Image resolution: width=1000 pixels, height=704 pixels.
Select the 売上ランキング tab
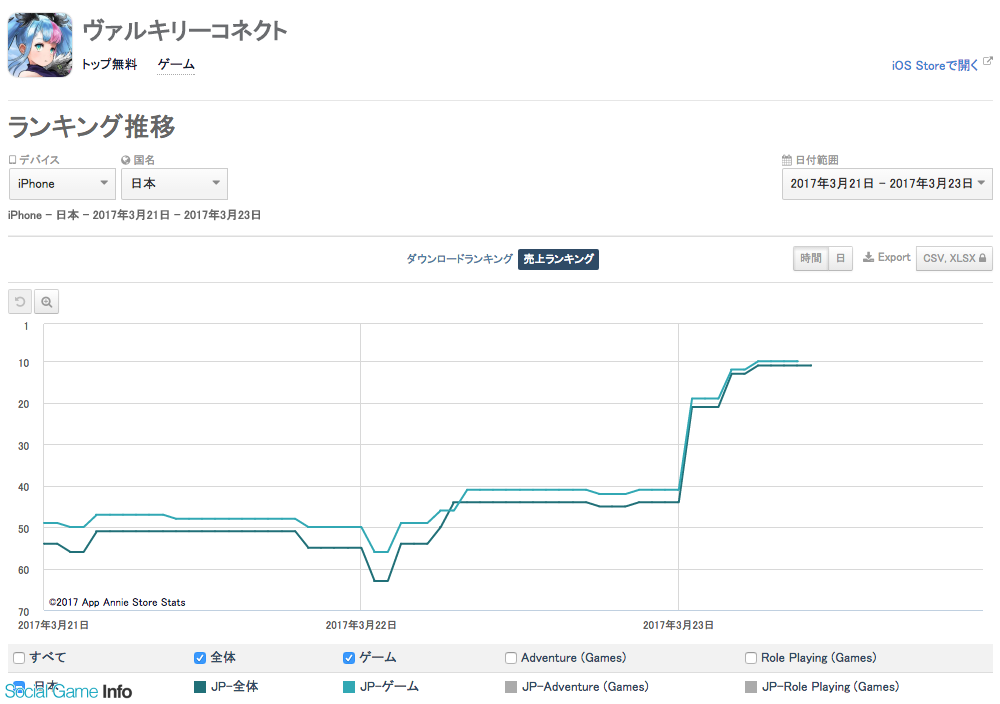[x=558, y=259]
